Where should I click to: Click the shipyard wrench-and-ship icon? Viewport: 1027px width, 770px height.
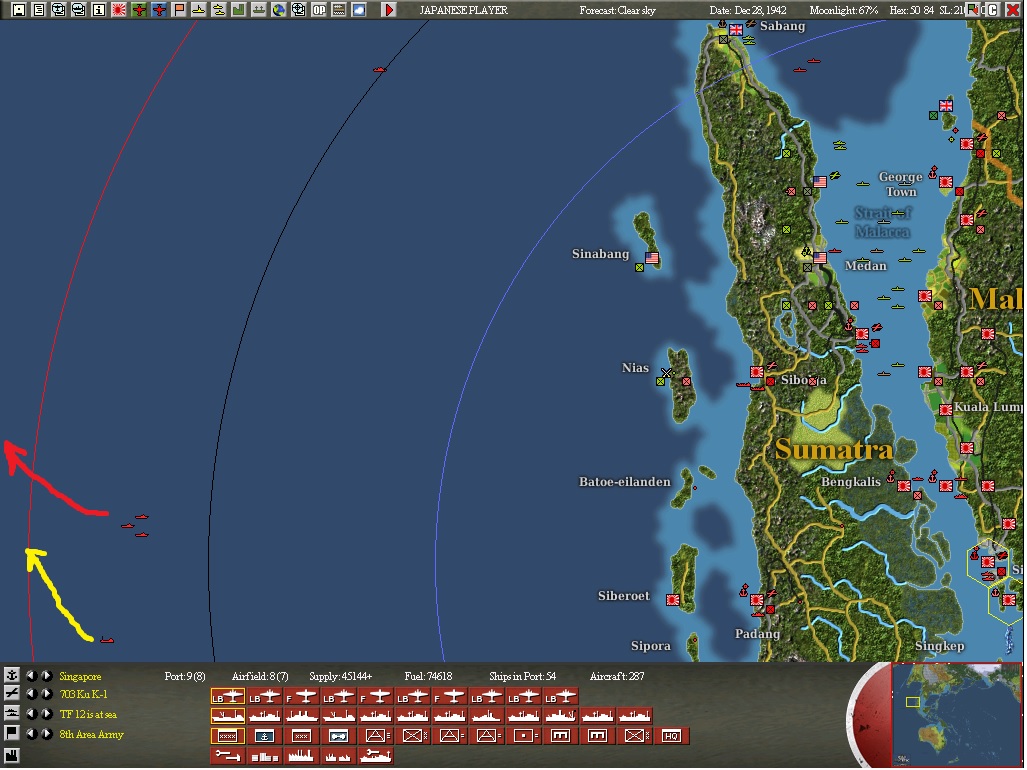click(375, 756)
